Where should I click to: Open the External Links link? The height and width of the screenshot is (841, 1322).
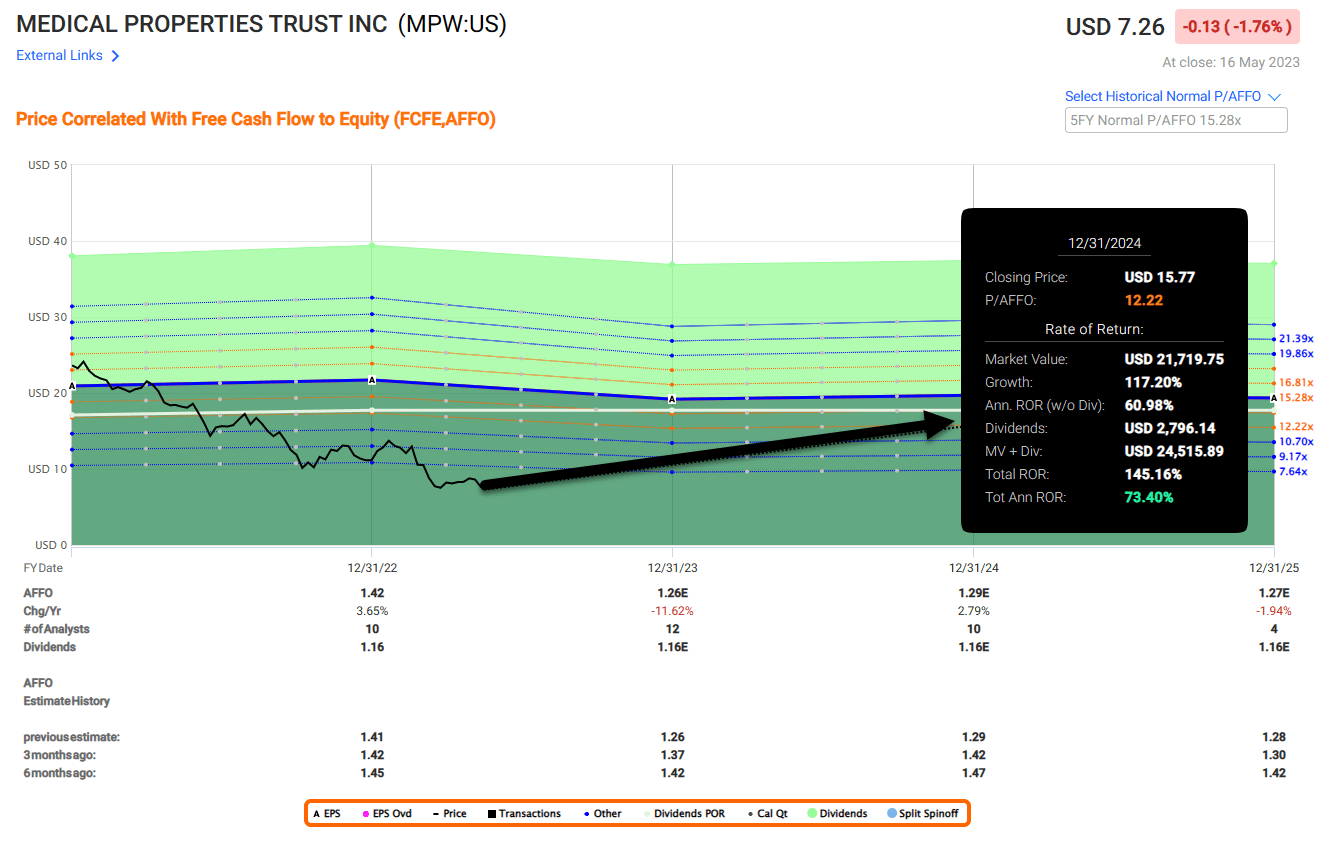(x=60, y=56)
